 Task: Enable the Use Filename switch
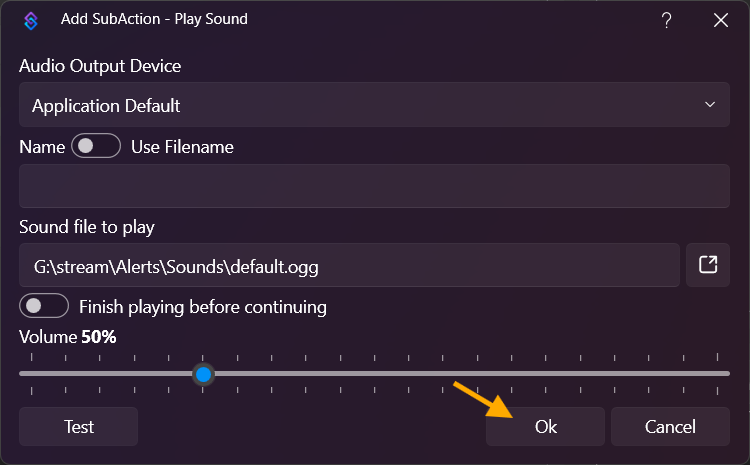tap(95, 146)
